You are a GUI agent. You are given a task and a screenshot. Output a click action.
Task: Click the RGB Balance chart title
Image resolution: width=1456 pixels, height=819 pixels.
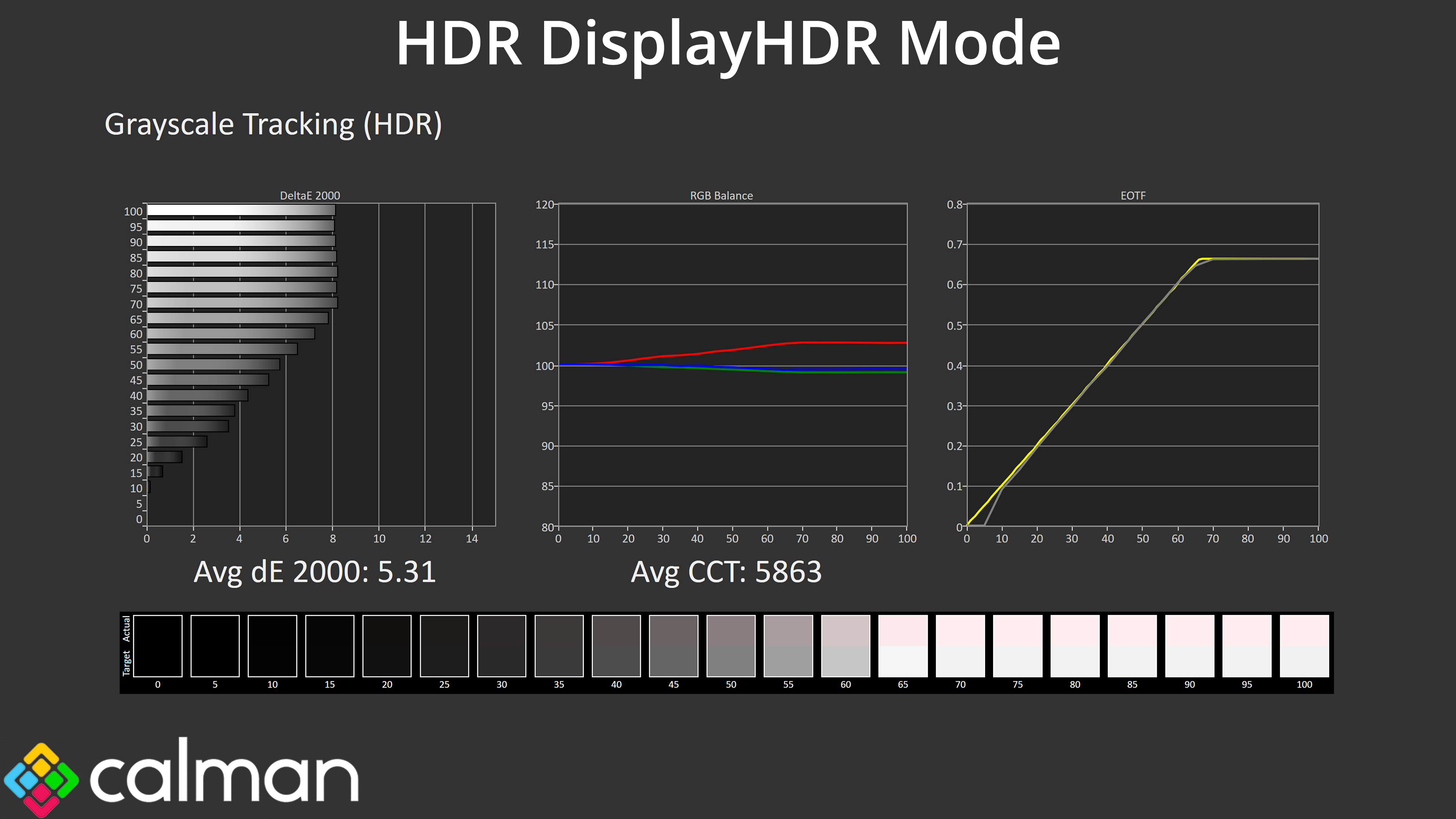721,196
